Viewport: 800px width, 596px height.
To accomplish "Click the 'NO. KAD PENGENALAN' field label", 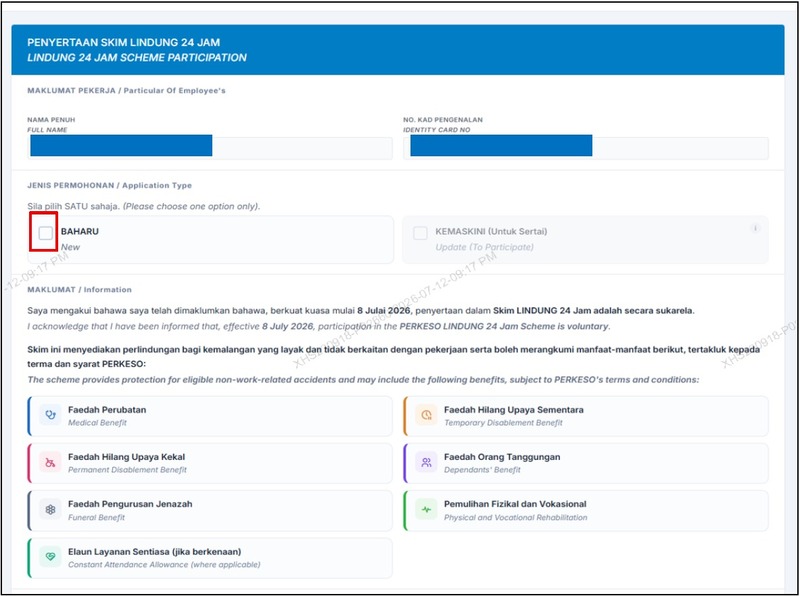I will pyautogui.click(x=443, y=119).
